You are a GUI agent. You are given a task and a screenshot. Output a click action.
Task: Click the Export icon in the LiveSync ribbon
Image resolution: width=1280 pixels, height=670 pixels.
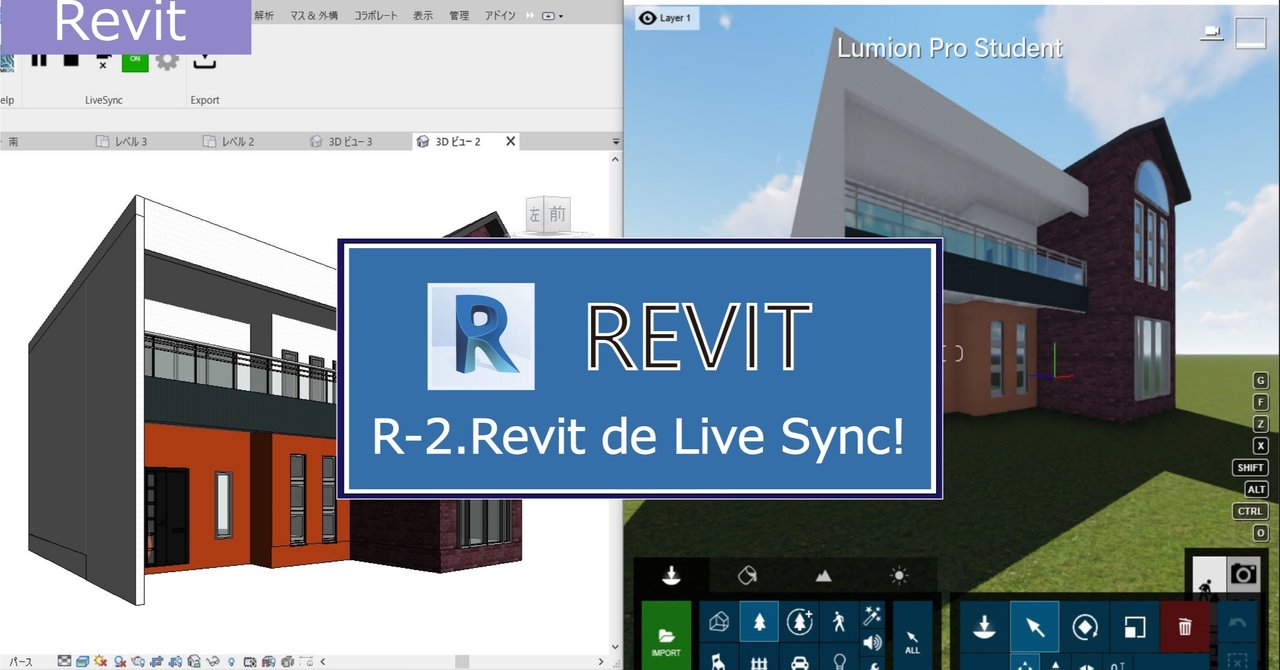[x=206, y=61]
